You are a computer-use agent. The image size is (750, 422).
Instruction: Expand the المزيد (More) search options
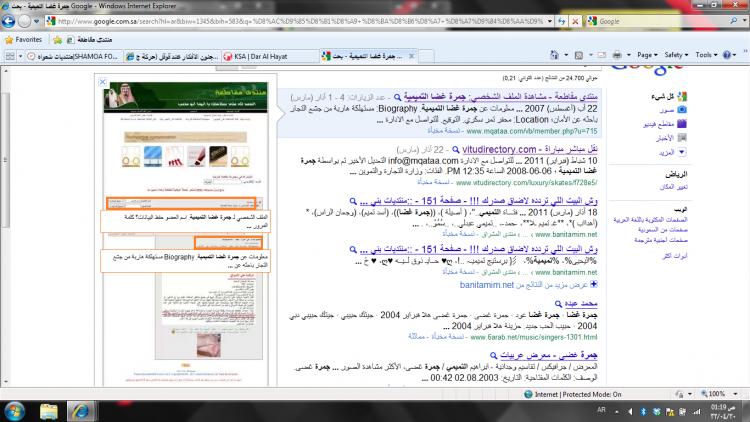(681, 153)
